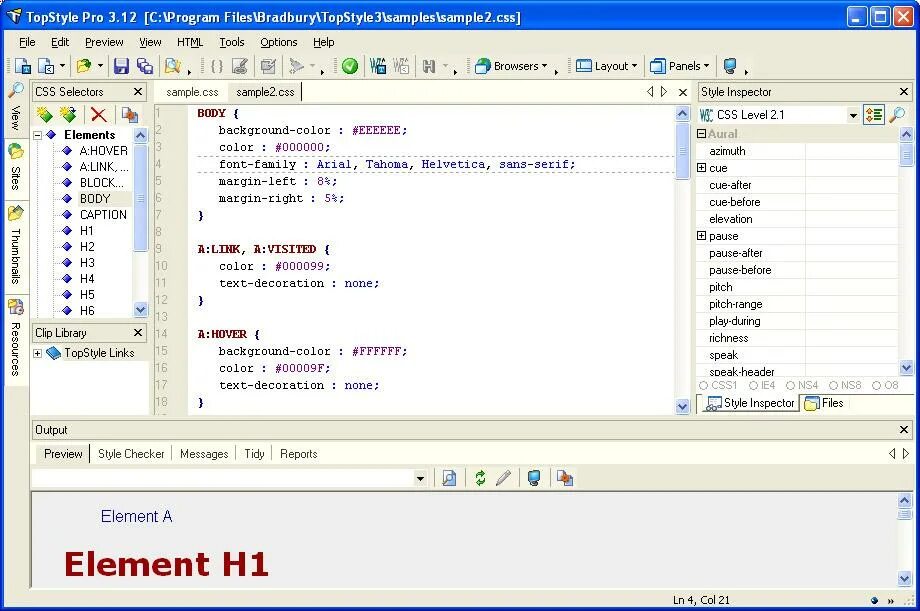
Task: Expand the TopStyle Links clip library node
Action: point(38,353)
